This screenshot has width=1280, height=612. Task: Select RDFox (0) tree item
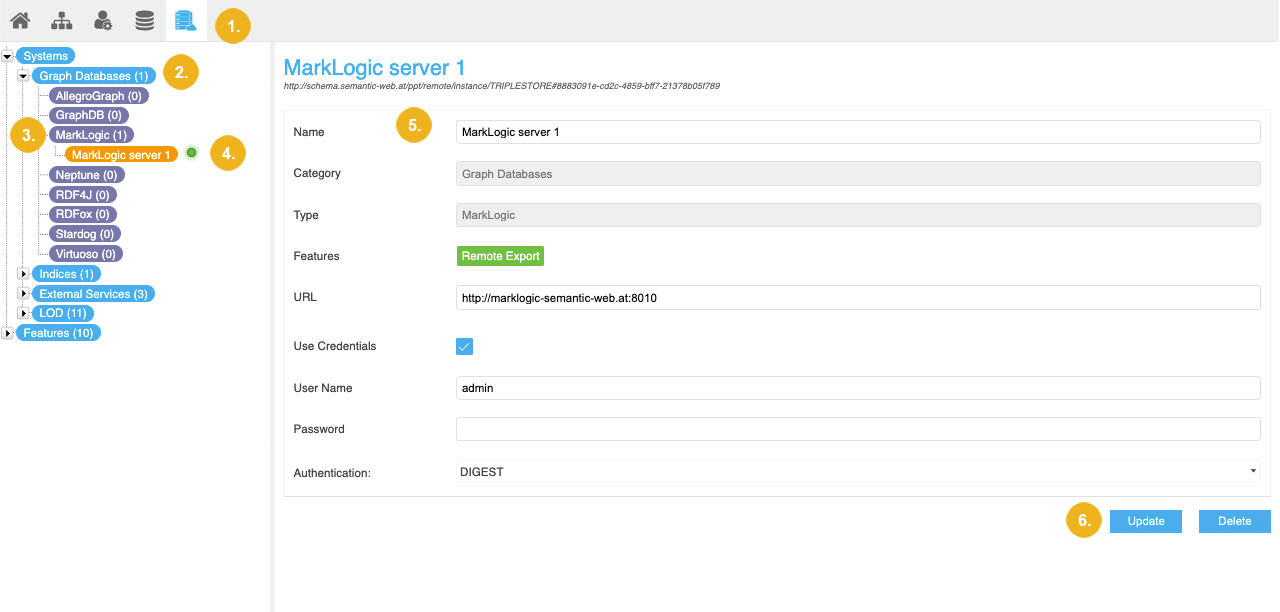click(83, 214)
